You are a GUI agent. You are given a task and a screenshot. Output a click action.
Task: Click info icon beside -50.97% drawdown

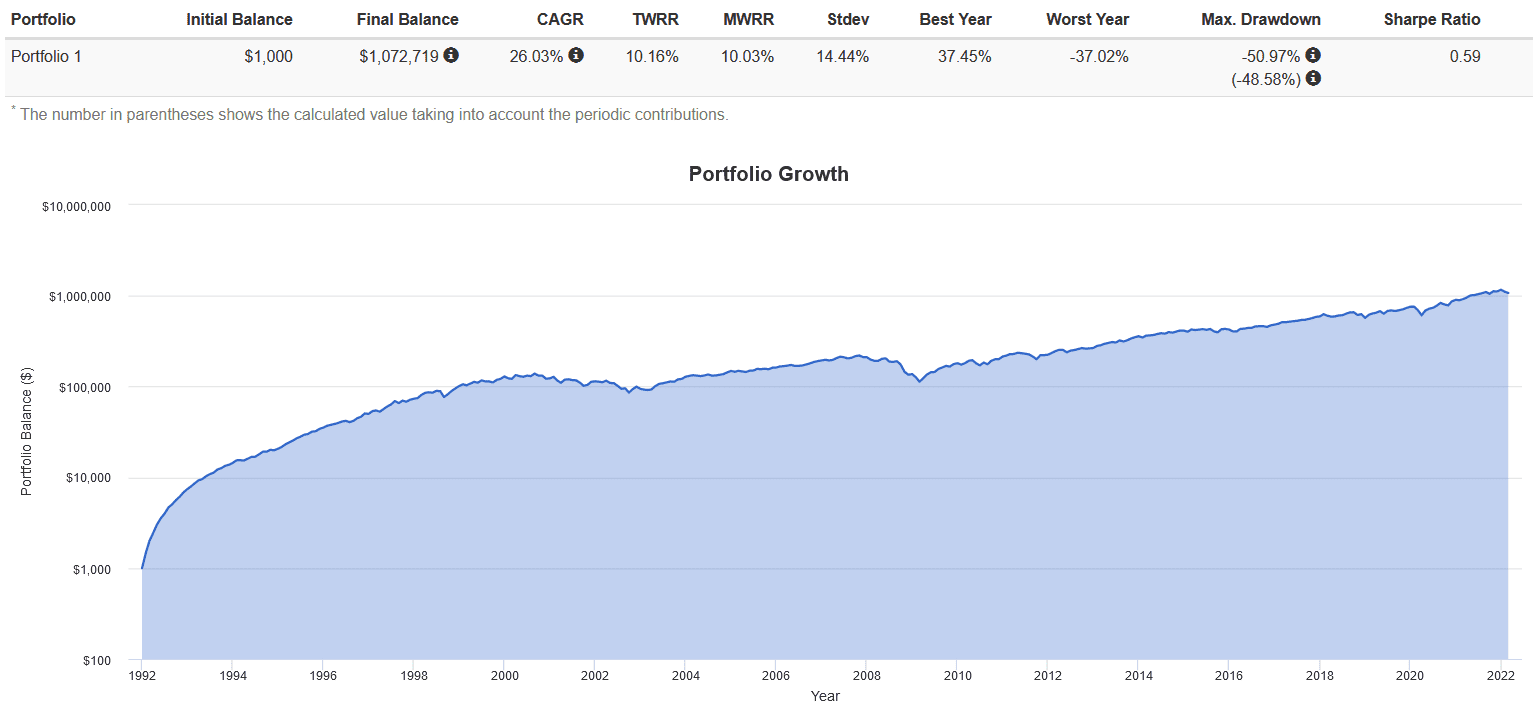(x=1313, y=56)
